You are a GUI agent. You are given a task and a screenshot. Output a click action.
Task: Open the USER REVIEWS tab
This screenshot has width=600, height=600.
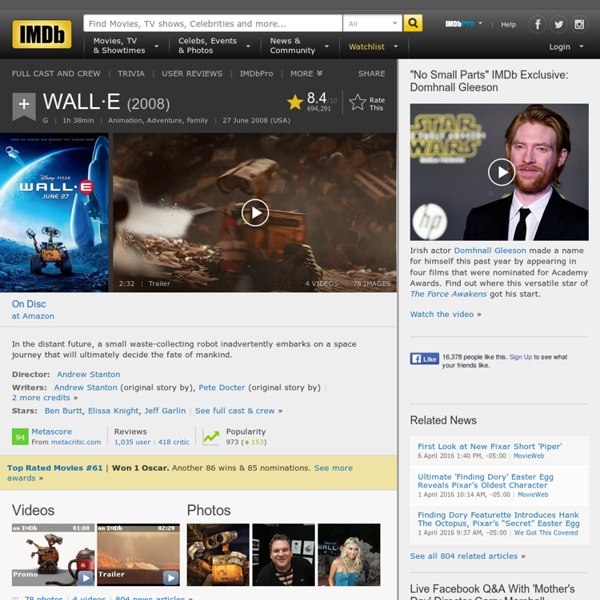tap(192, 73)
